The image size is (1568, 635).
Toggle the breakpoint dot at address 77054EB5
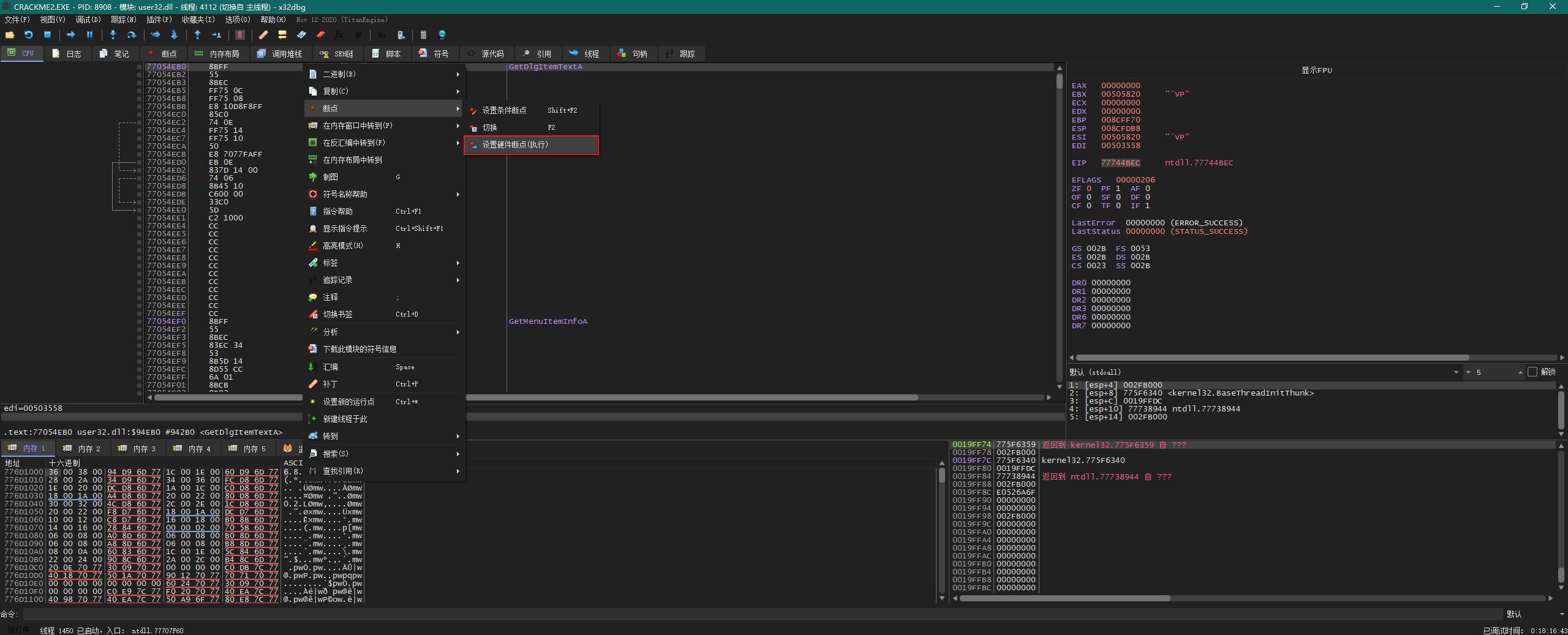point(140,91)
